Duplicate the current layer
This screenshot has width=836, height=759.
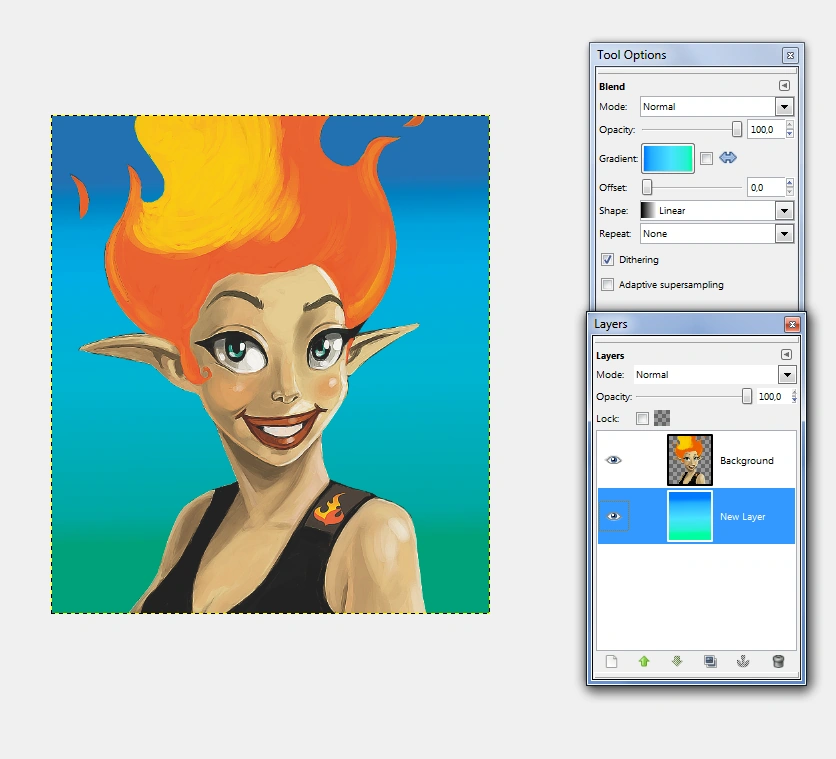click(x=710, y=661)
